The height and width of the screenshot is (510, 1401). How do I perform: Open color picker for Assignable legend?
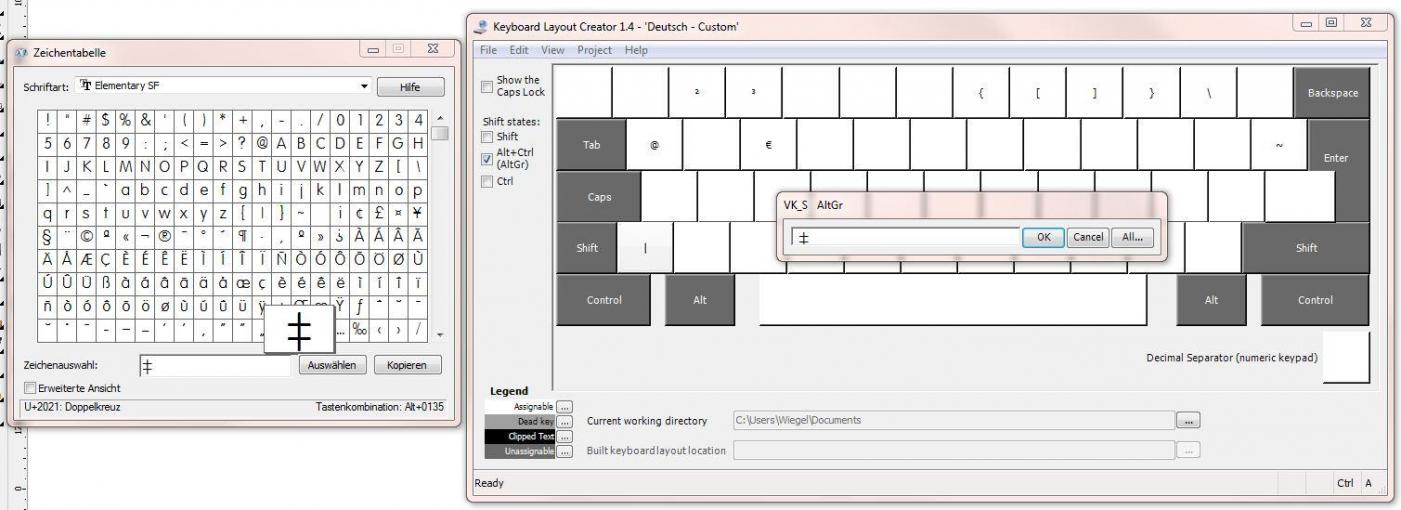pyautogui.click(x=565, y=407)
